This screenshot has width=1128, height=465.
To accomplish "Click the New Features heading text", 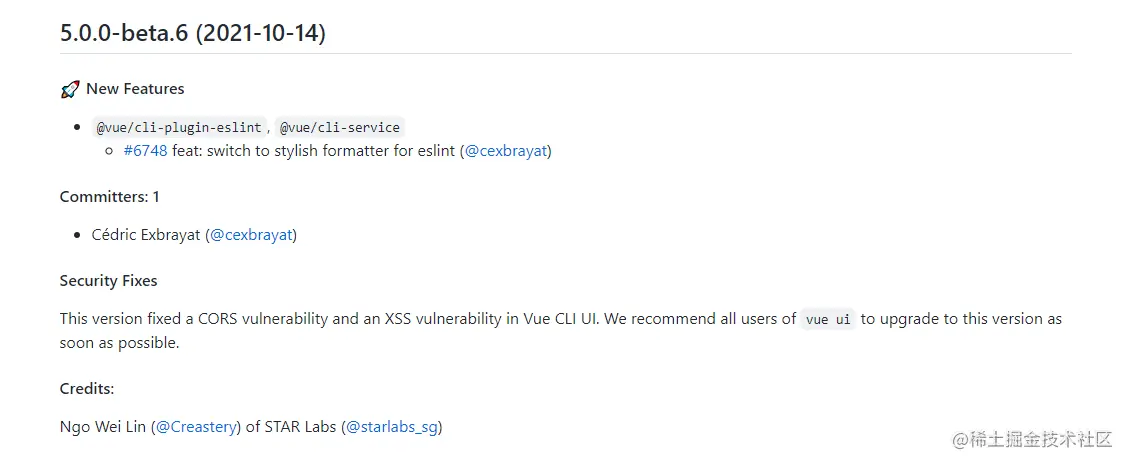I will (135, 89).
